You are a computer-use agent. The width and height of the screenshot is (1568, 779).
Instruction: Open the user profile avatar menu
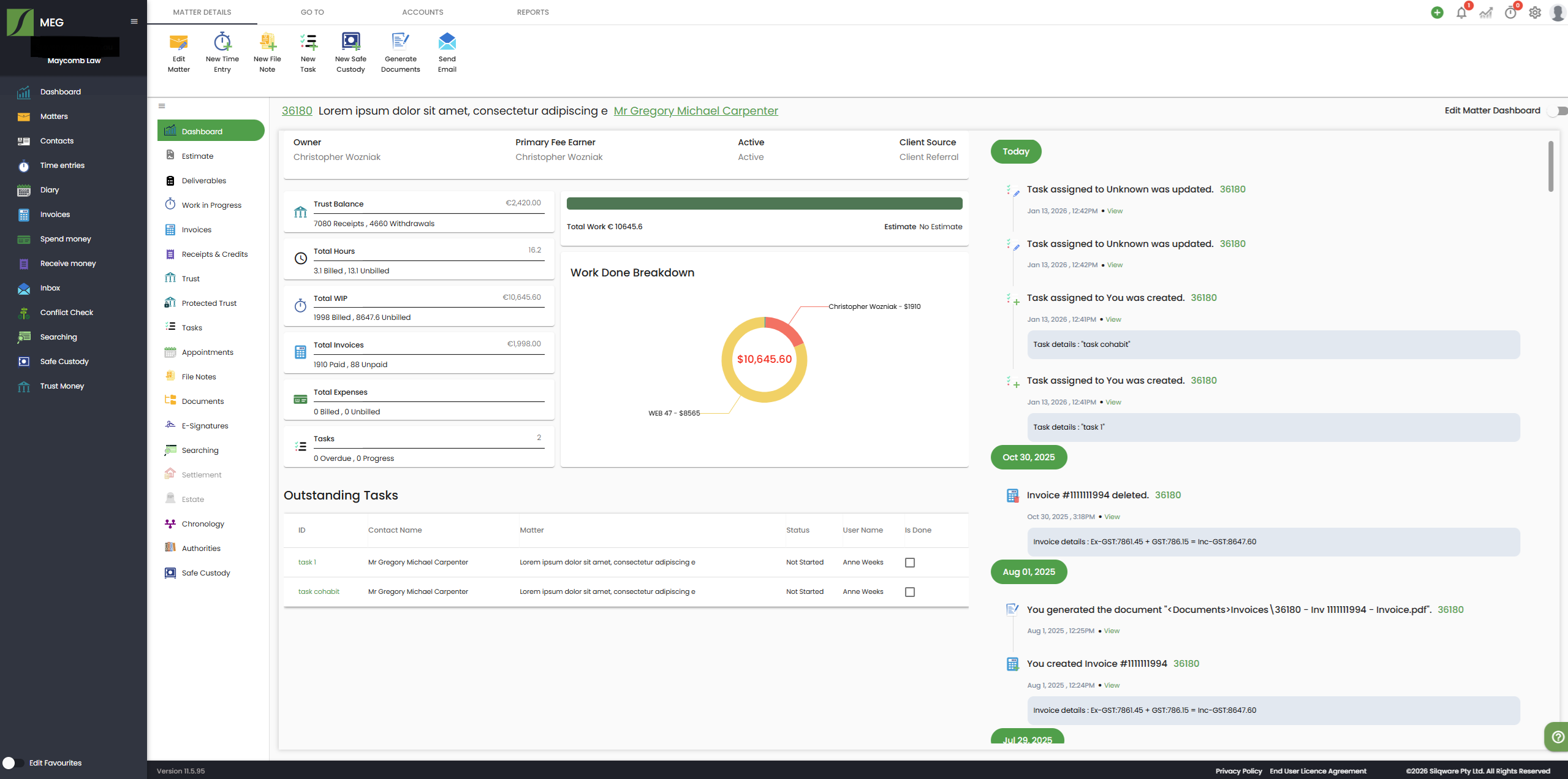pos(1557,13)
